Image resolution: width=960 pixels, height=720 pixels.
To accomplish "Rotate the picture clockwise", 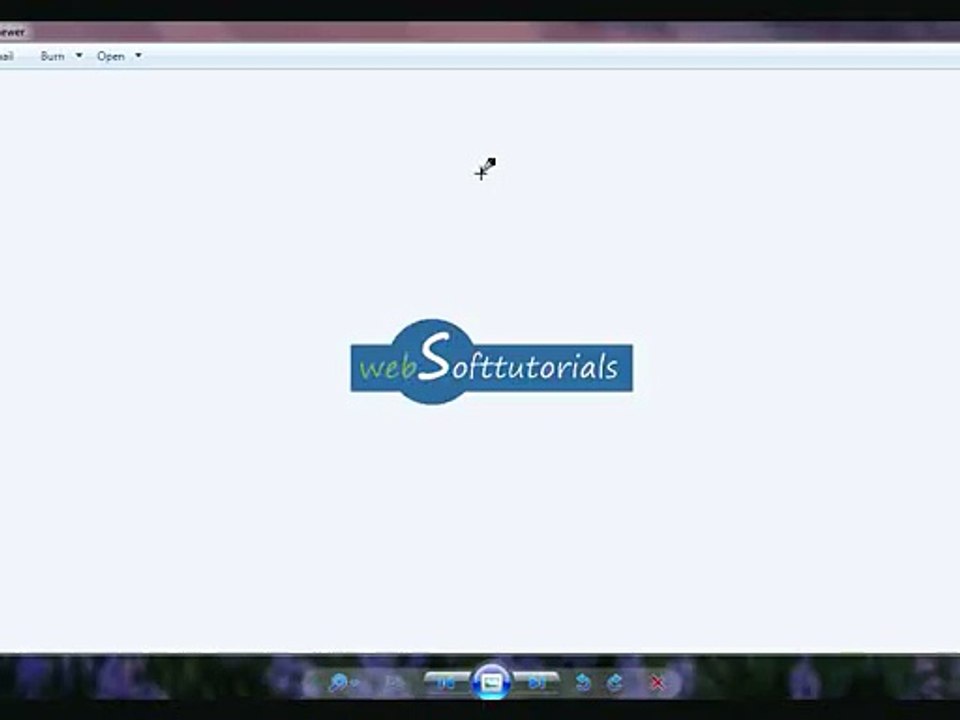I will coord(615,682).
